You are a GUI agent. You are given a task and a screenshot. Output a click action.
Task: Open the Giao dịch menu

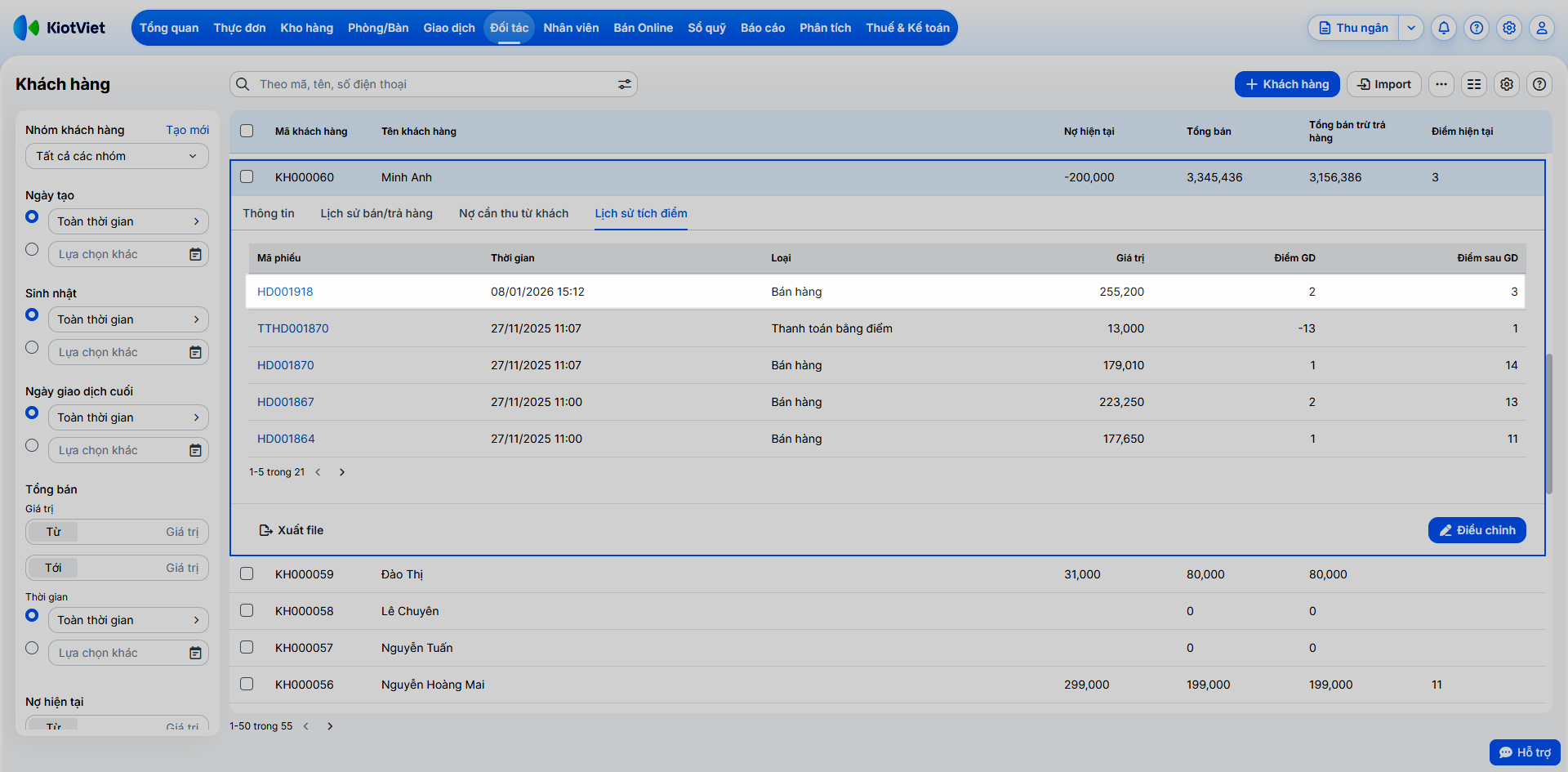(x=449, y=28)
